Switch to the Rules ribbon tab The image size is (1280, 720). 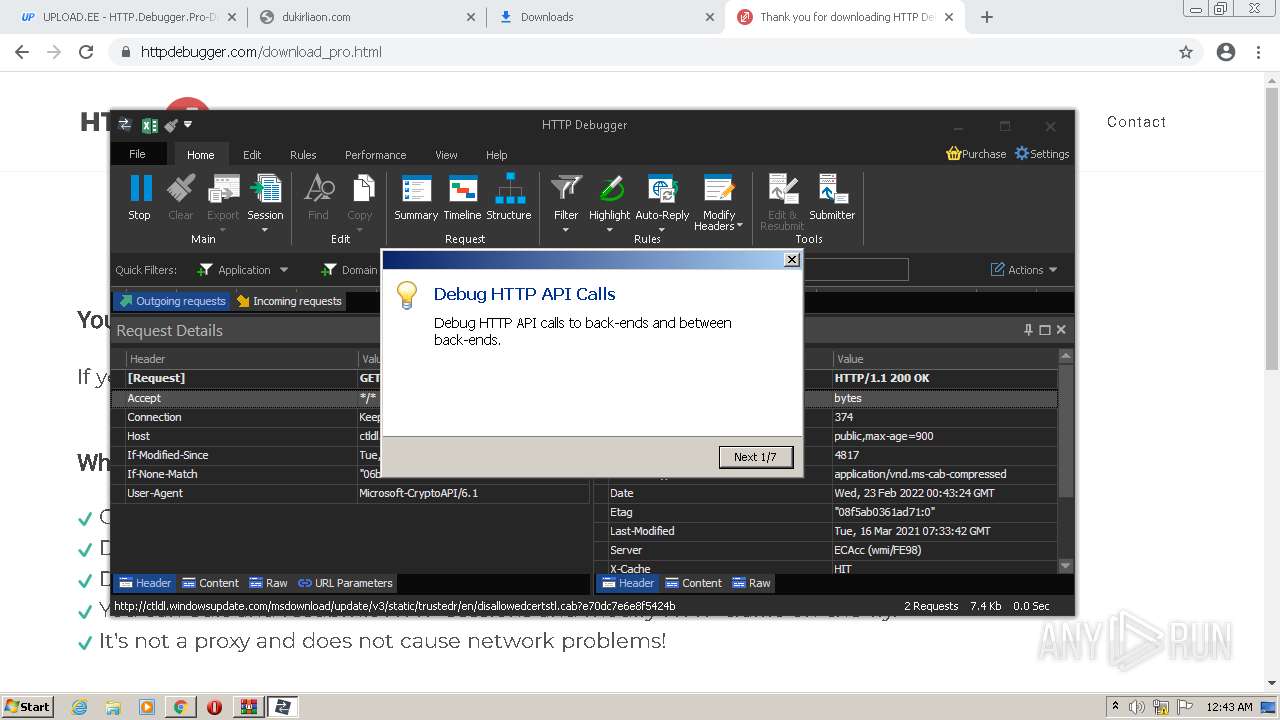pos(303,155)
